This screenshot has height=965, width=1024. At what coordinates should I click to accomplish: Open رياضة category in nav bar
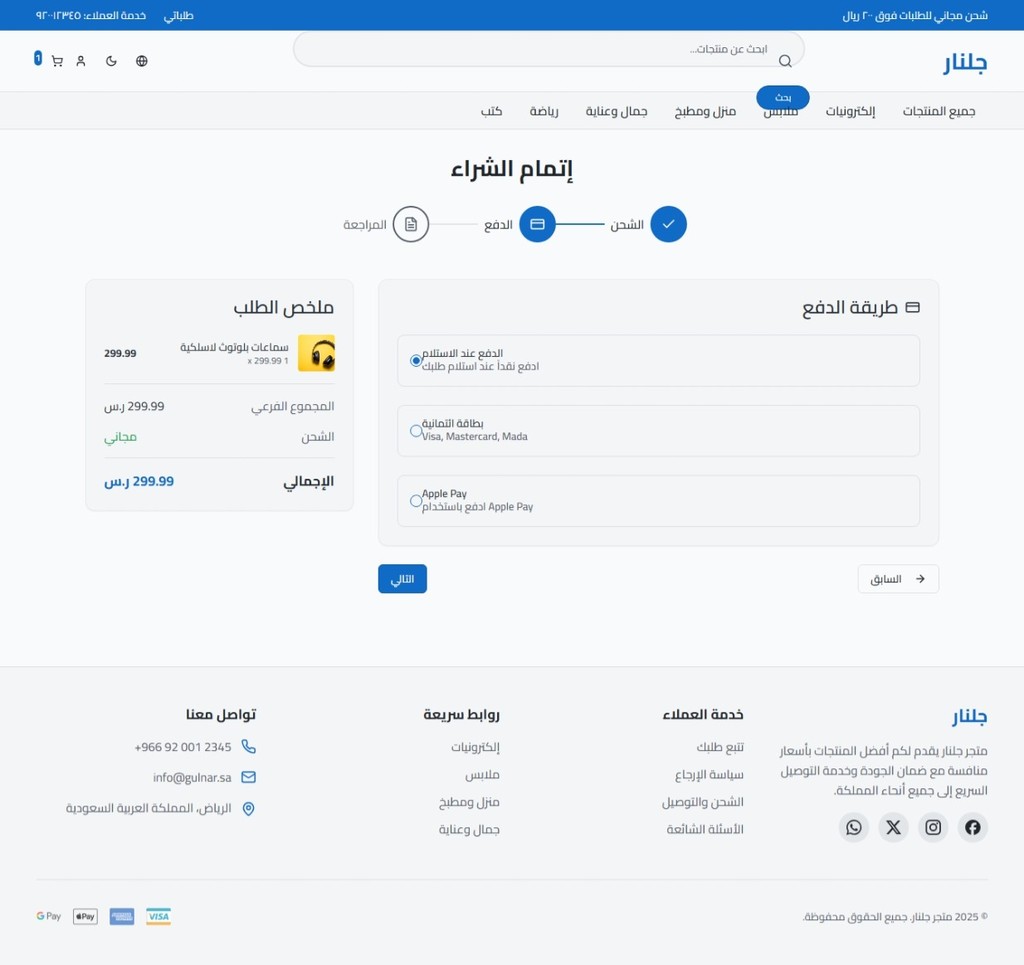click(x=544, y=111)
